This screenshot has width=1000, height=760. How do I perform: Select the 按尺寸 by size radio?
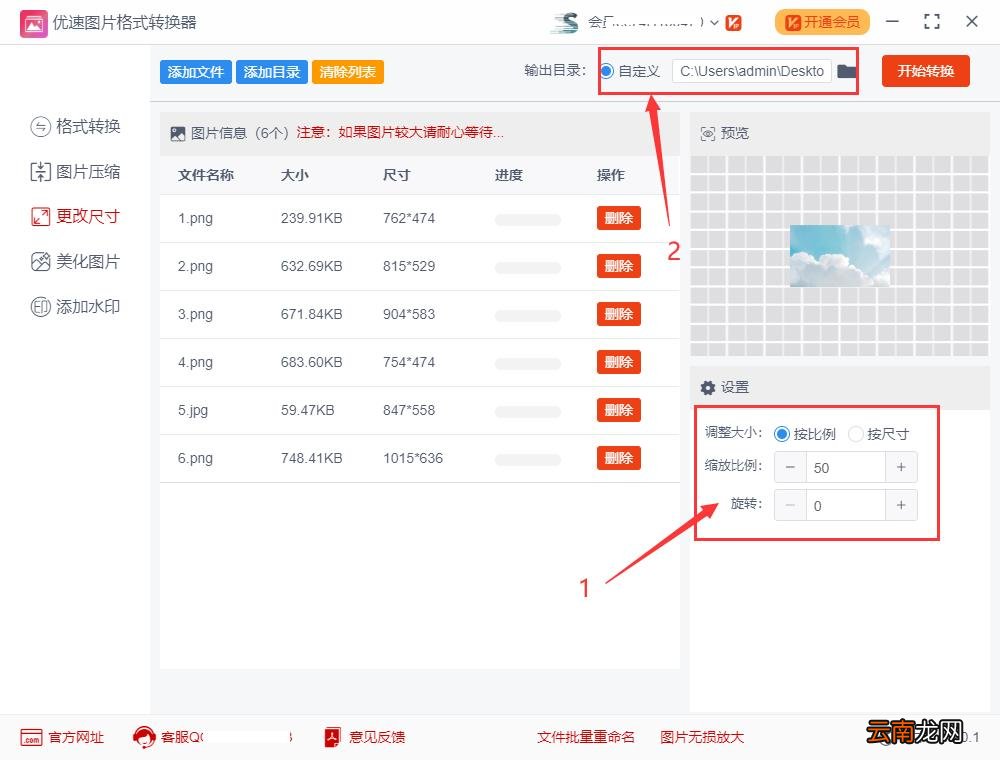(x=856, y=434)
